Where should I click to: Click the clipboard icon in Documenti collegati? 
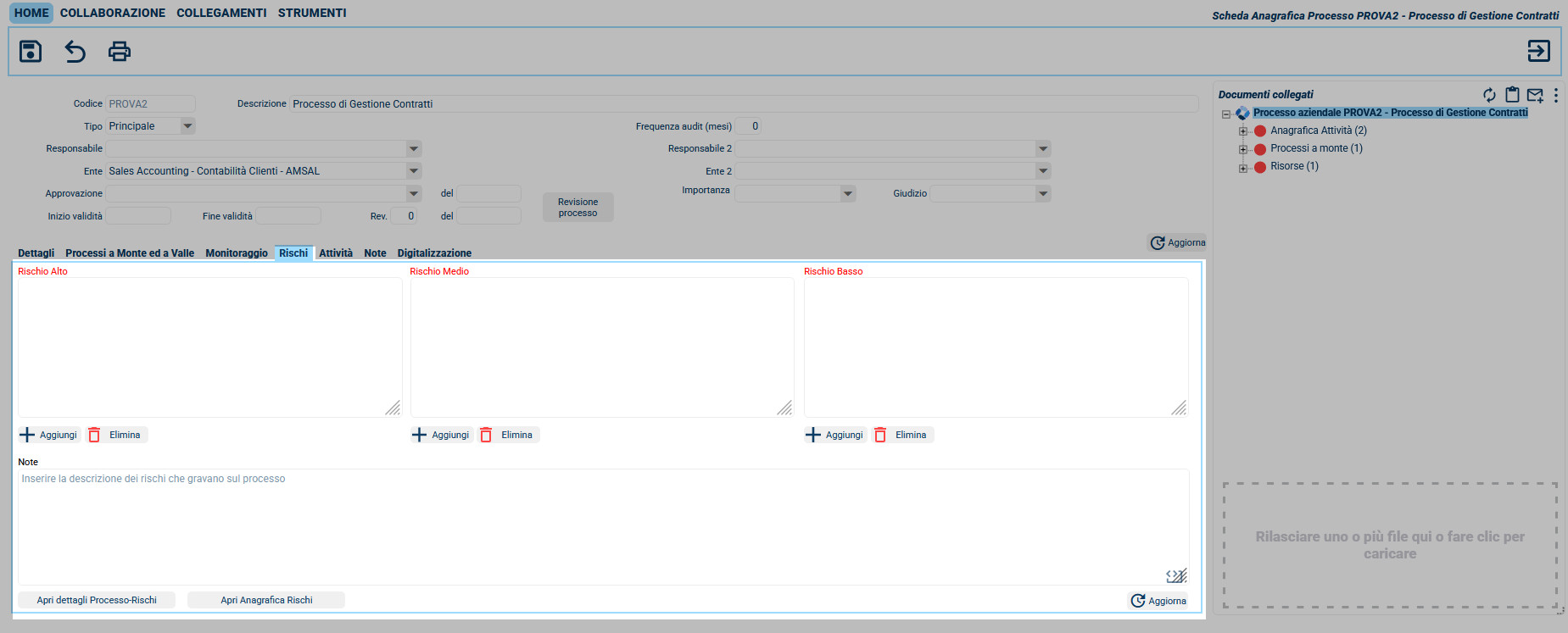click(x=1512, y=95)
